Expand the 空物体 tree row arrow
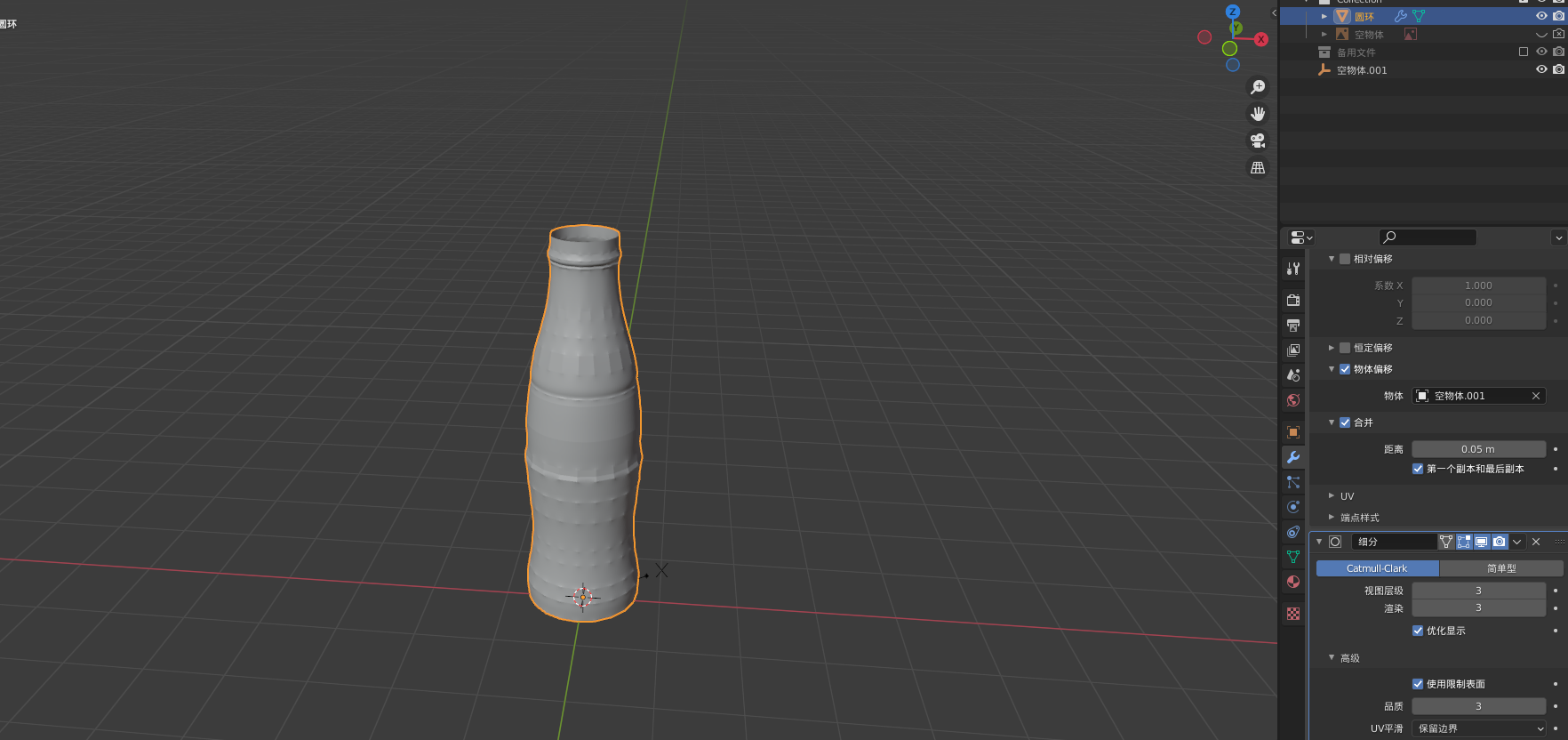This screenshot has width=1568, height=740. pyautogui.click(x=1324, y=34)
